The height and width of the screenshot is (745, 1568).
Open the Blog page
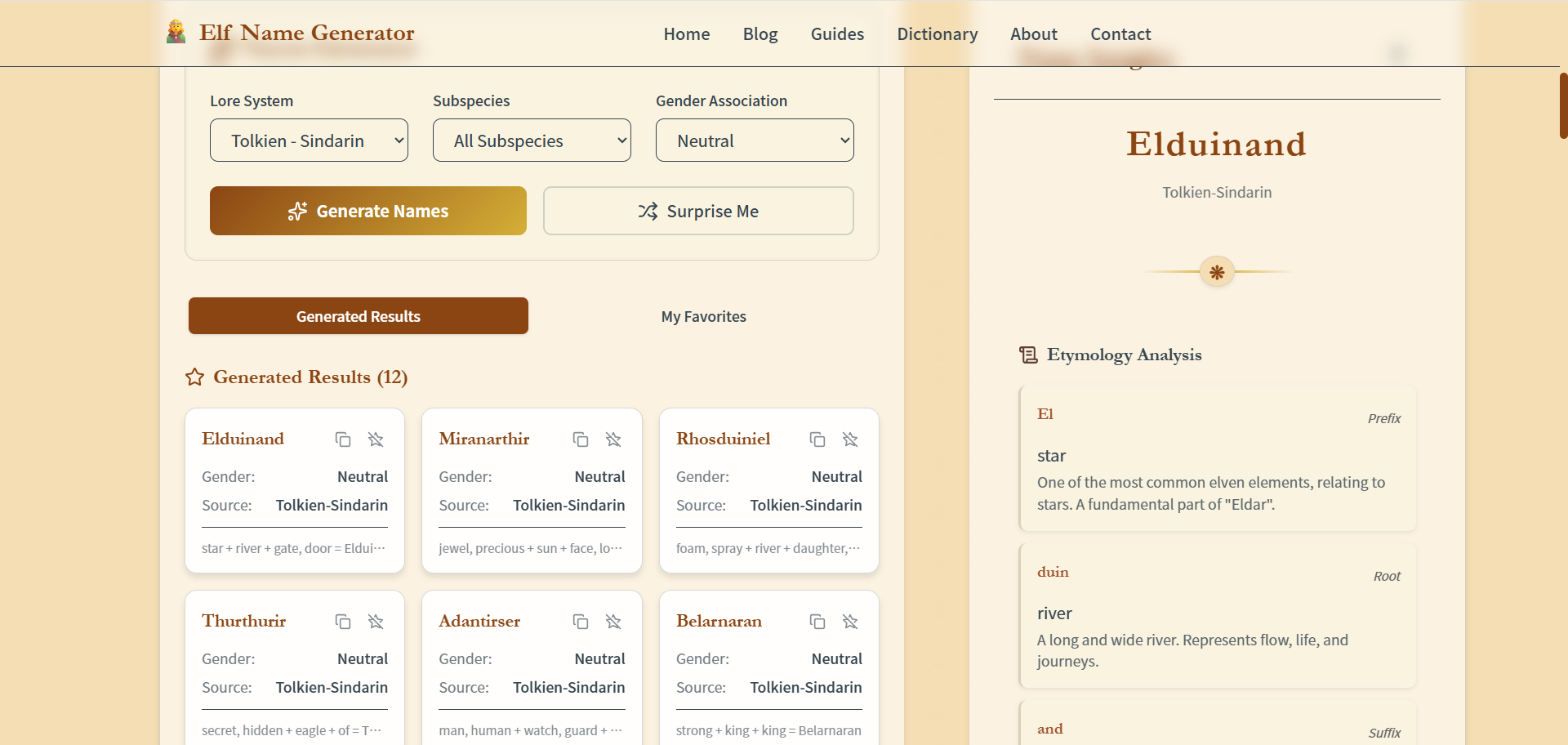(x=760, y=34)
